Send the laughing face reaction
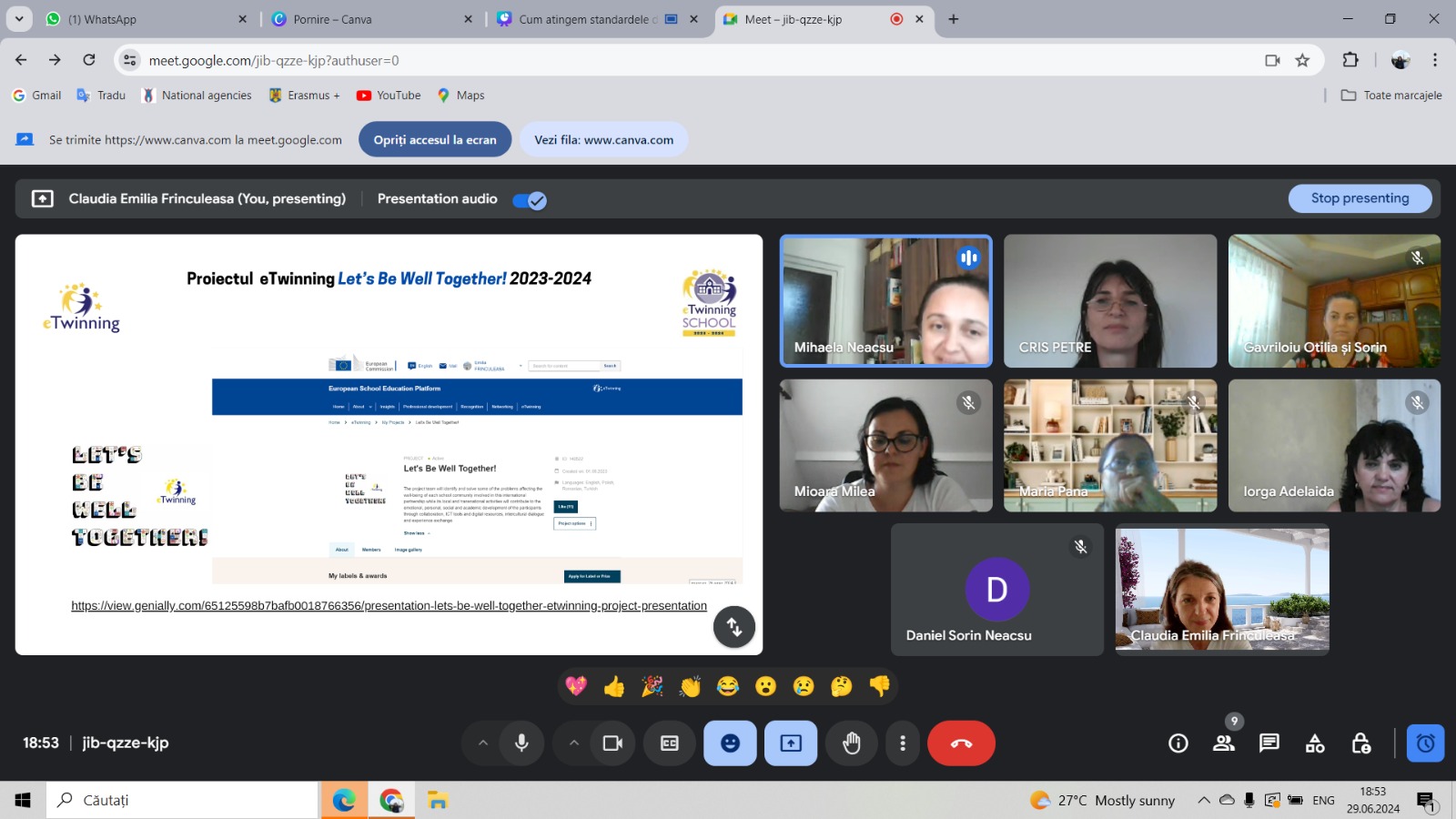The image size is (1456, 819). [x=728, y=686]
